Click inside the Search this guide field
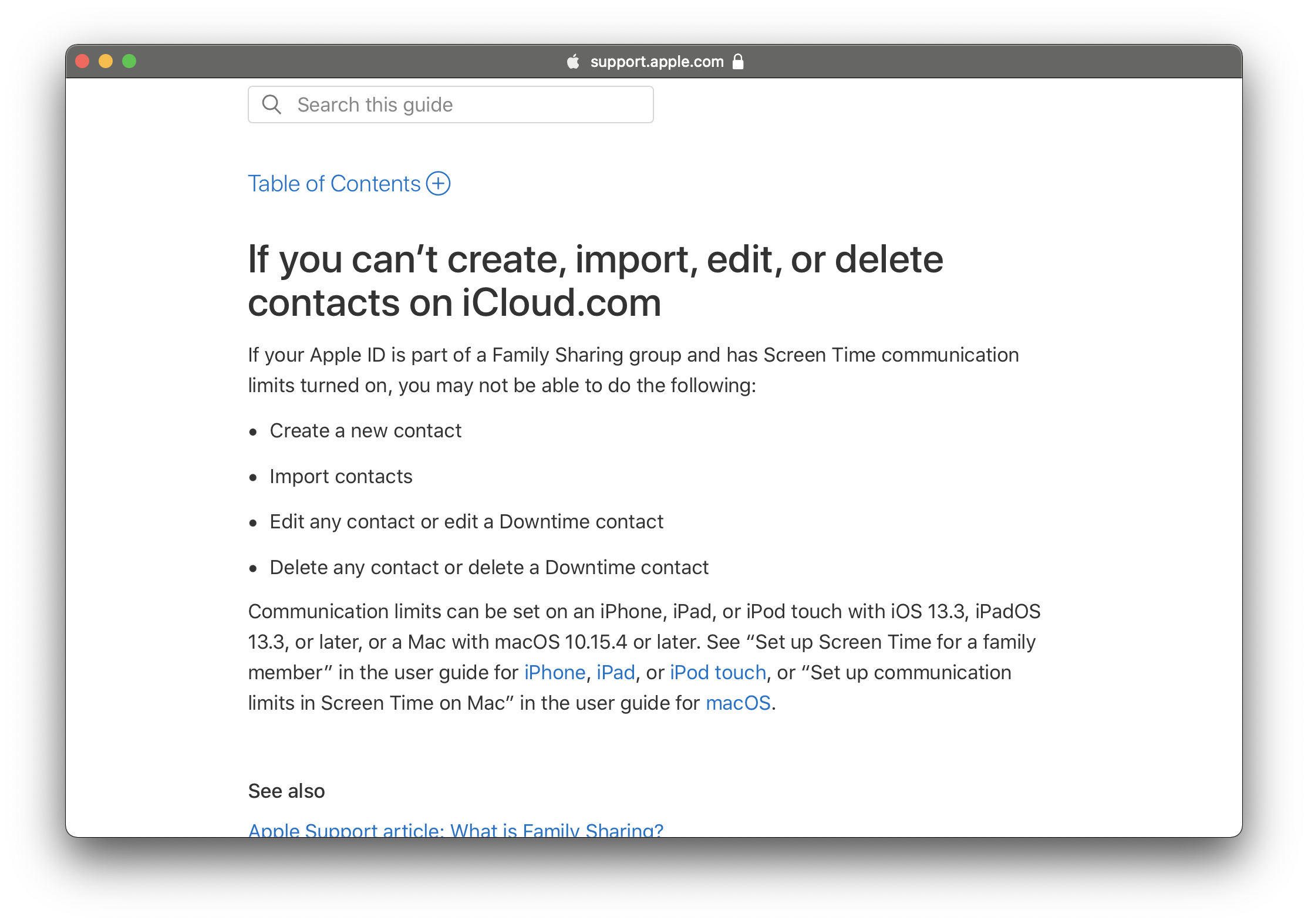The height and width of the screenshot is (924, 1308). pyautogui.click(x=451, y=105)
